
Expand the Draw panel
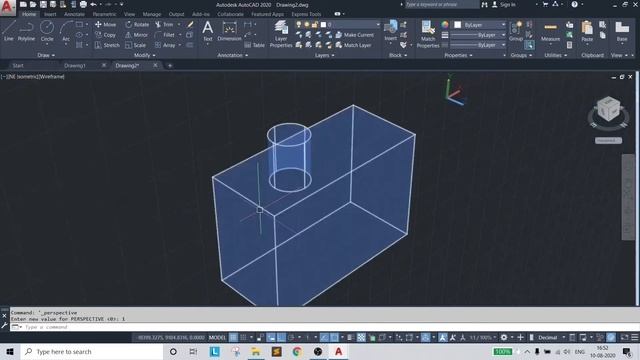(x=46, y=55)
